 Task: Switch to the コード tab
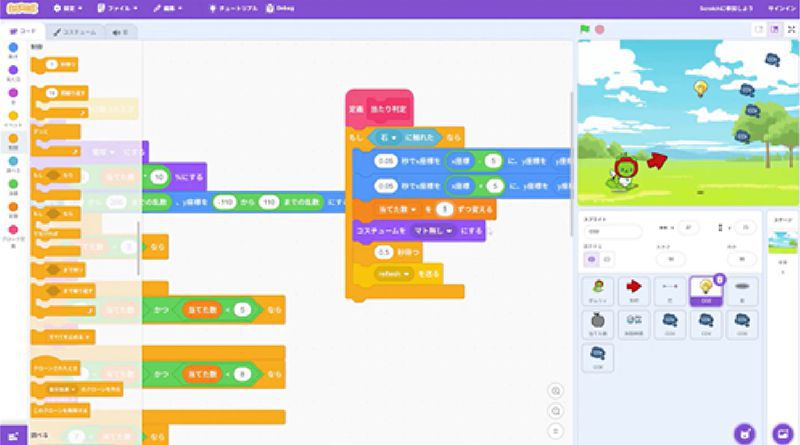tap(23, 32)
